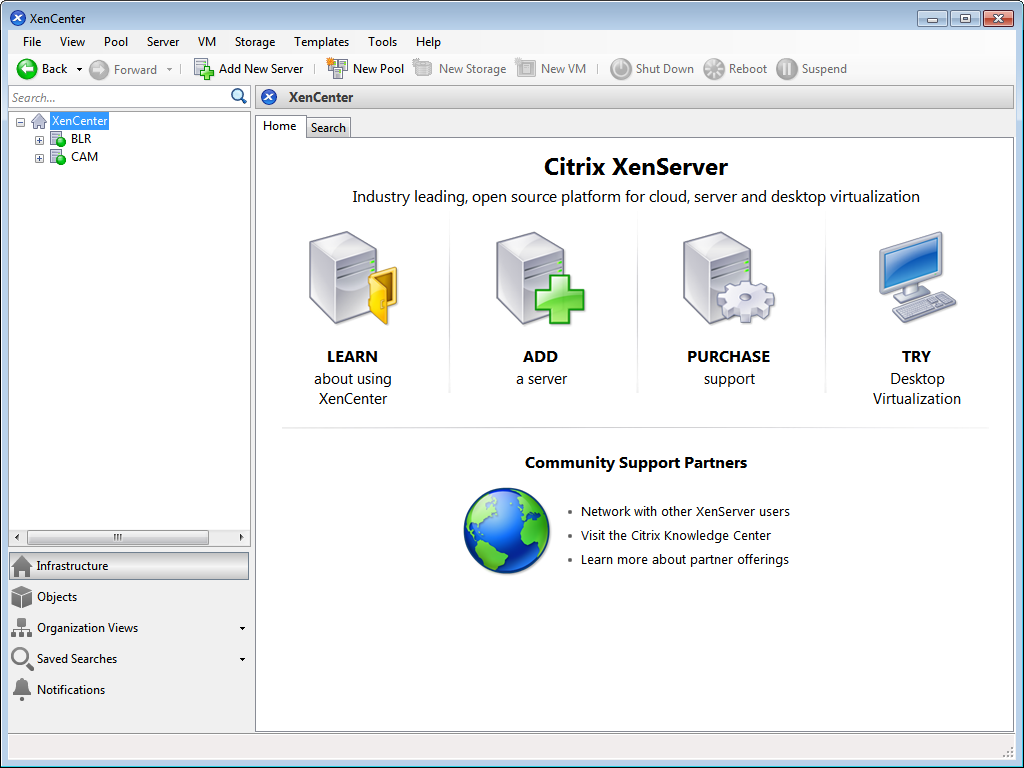The width and height of the screenshot is (1024, 768).
Task: Switch to the Search tab
Action: (x=328, y=127)
